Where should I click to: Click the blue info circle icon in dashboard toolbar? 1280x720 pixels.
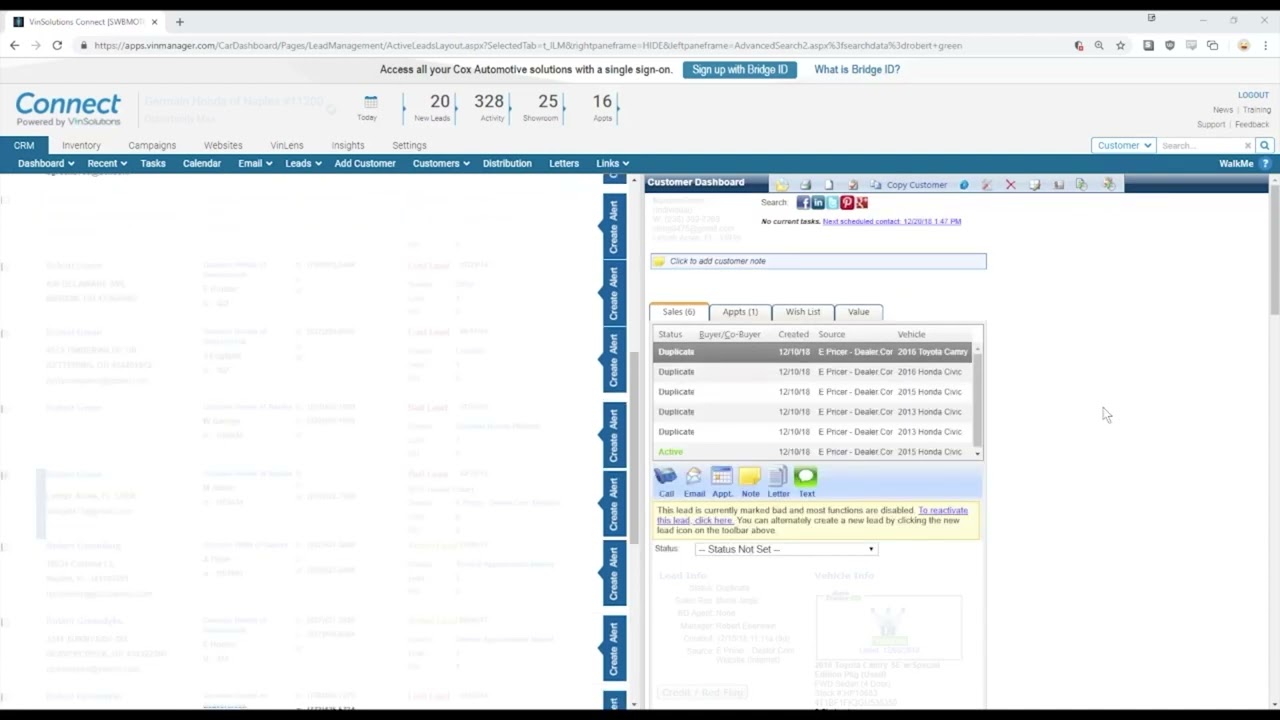point(964,185)
